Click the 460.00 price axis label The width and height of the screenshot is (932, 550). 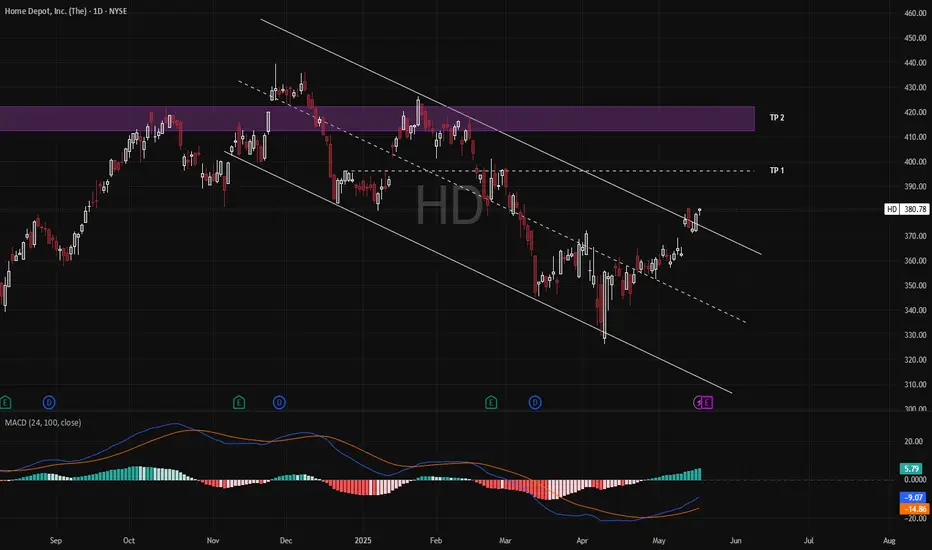(x=915, y=13)
